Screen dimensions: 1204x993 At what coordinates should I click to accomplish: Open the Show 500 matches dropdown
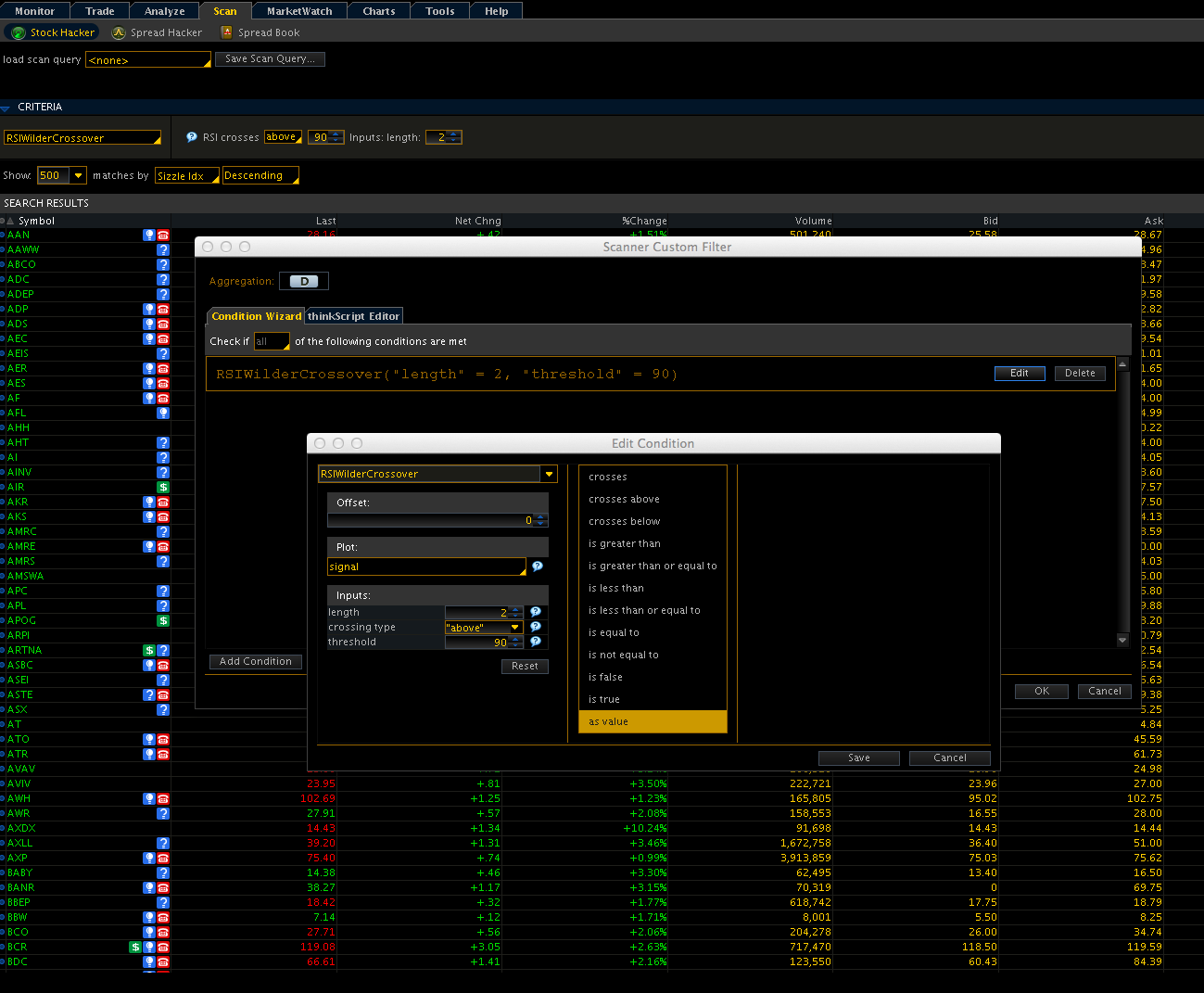[79, 175]
